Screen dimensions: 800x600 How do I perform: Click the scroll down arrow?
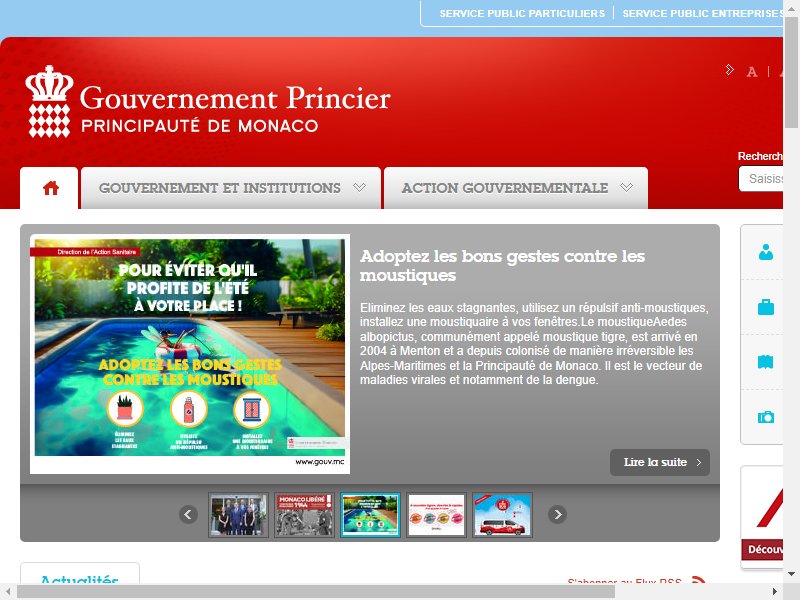[791, 573]
